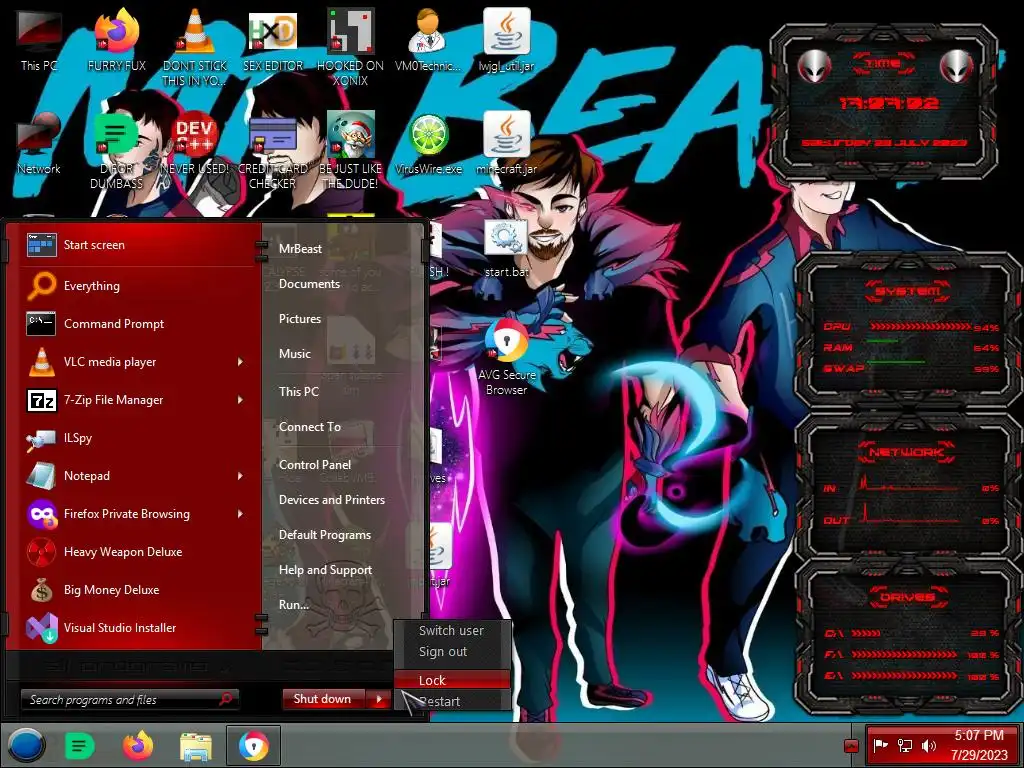This screenshot has height=768, width=1024.
Task: Select the minecraft.jar file icon
Action: pos(506,142)
